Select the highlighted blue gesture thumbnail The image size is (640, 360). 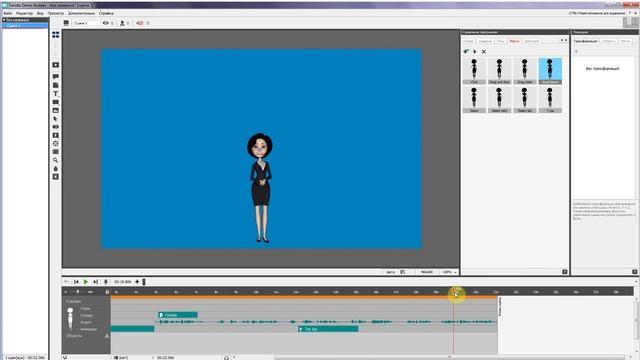click(x=550, y=71)
